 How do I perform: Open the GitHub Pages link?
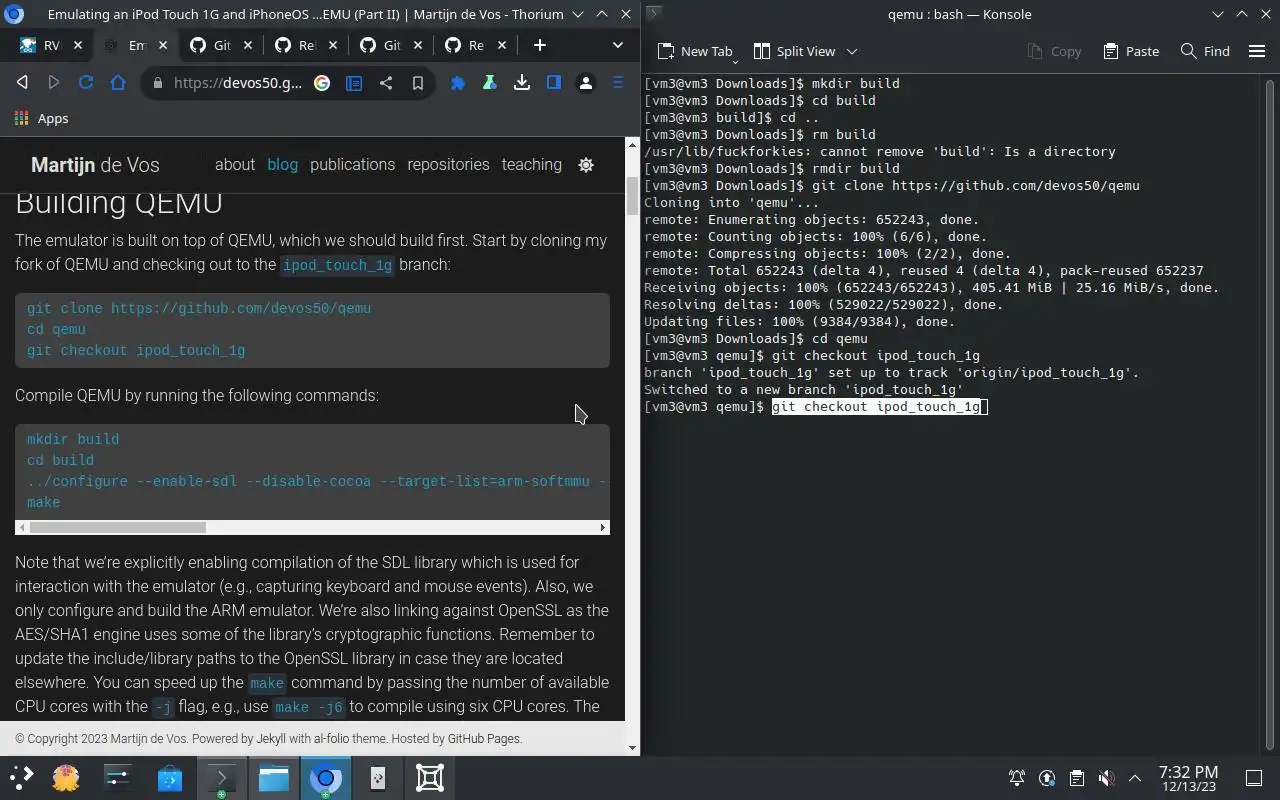tap(484, 739)
